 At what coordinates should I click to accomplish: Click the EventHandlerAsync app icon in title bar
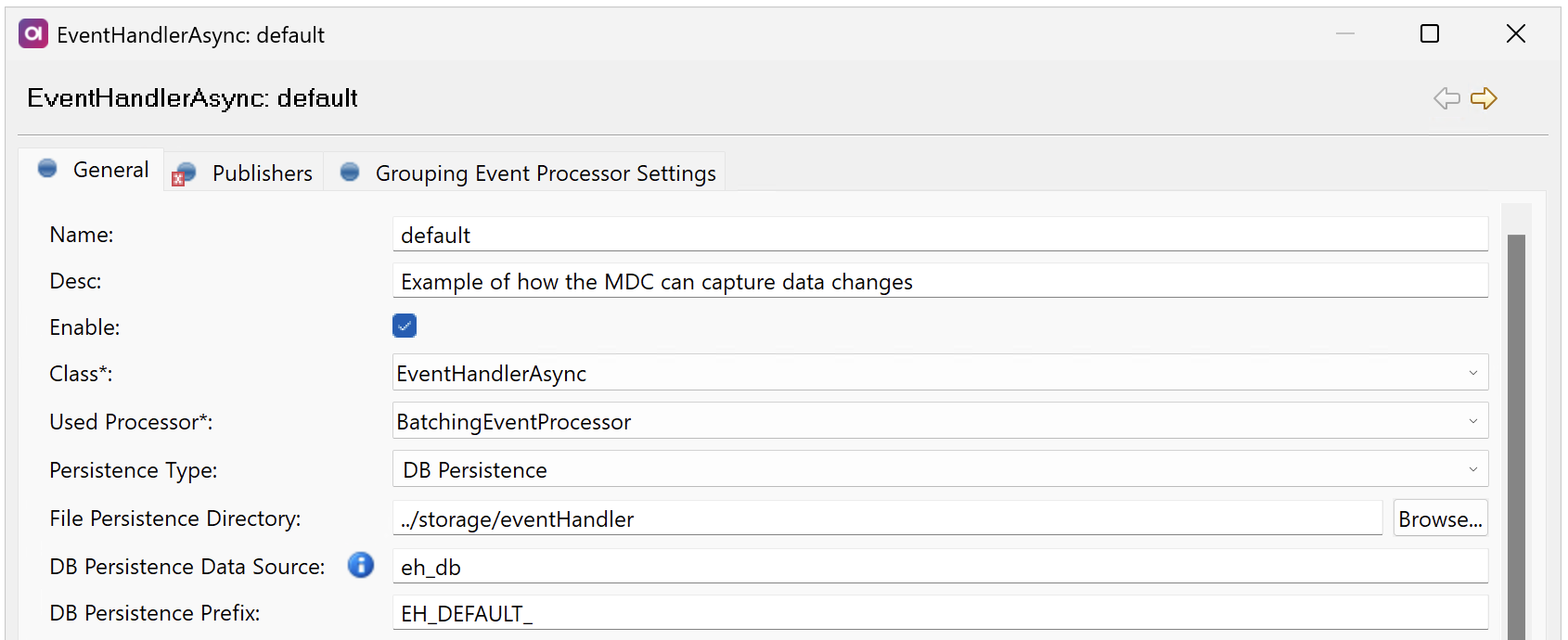(32, 33)
